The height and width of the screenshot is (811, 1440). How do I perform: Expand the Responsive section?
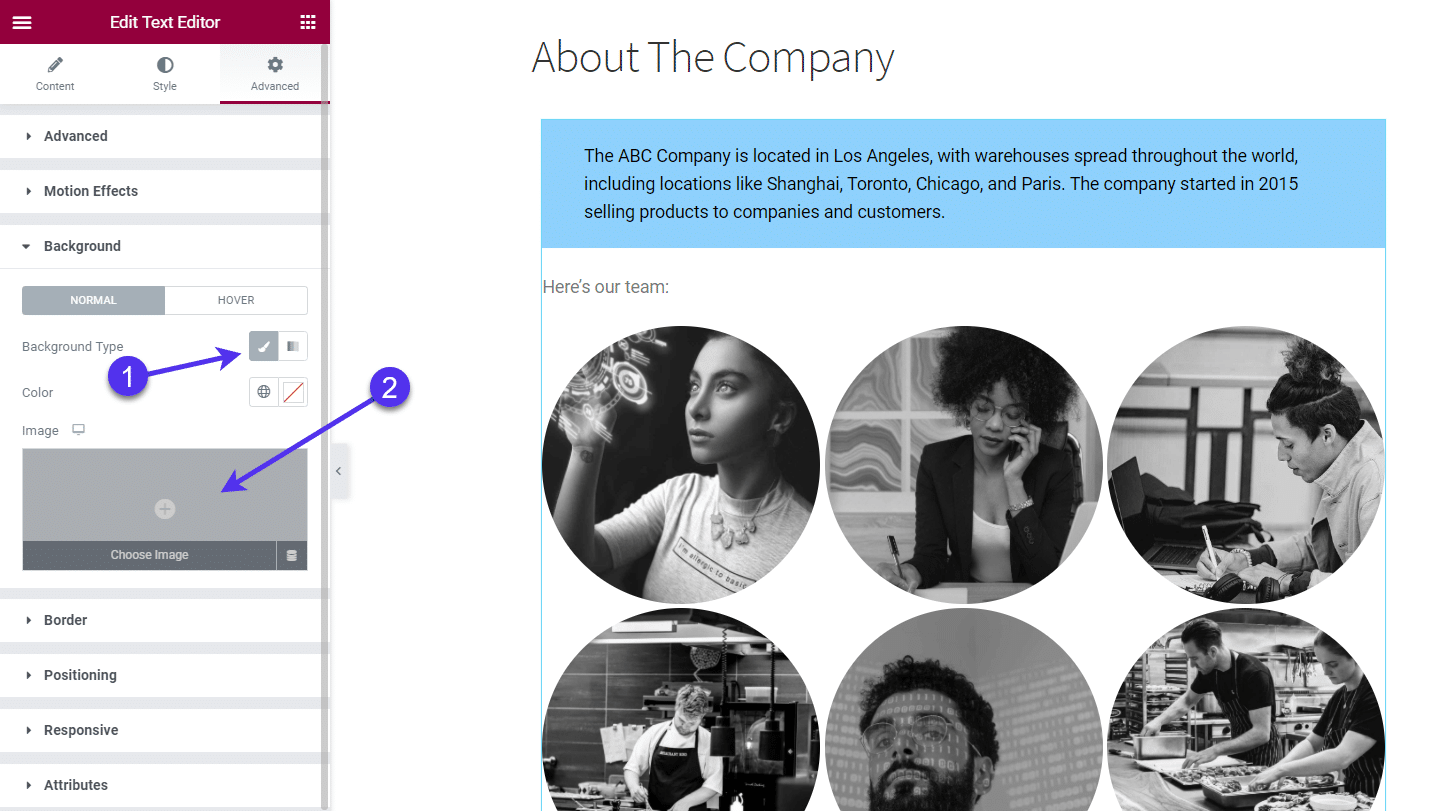(x=81, y=730)
